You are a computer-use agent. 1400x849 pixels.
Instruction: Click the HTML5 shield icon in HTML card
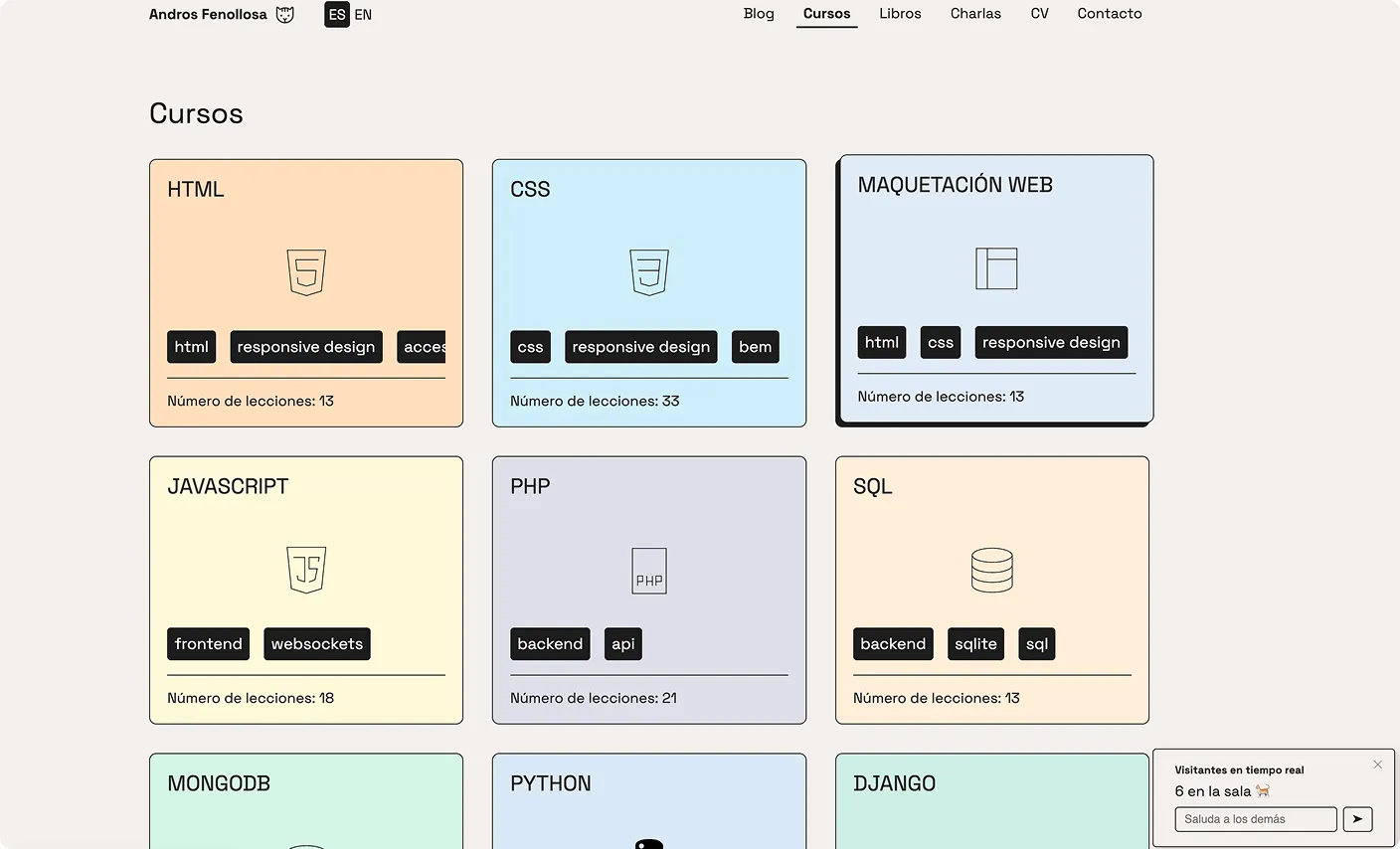click(x=306, y=272)
